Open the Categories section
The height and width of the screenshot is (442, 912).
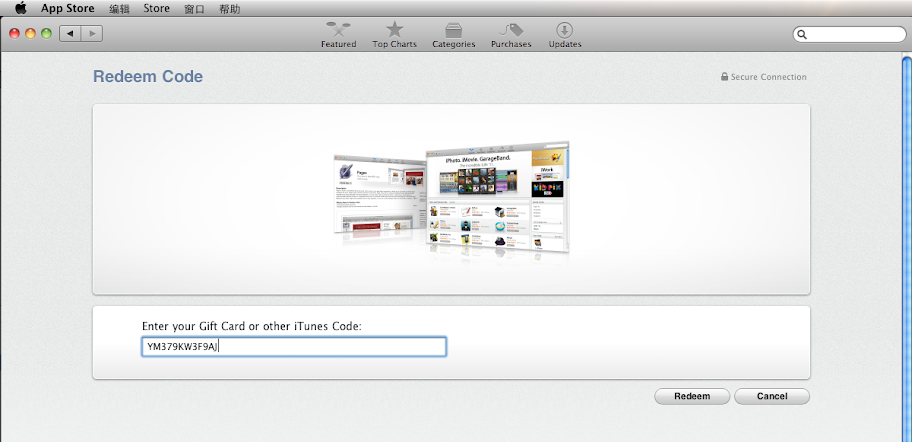454,35
